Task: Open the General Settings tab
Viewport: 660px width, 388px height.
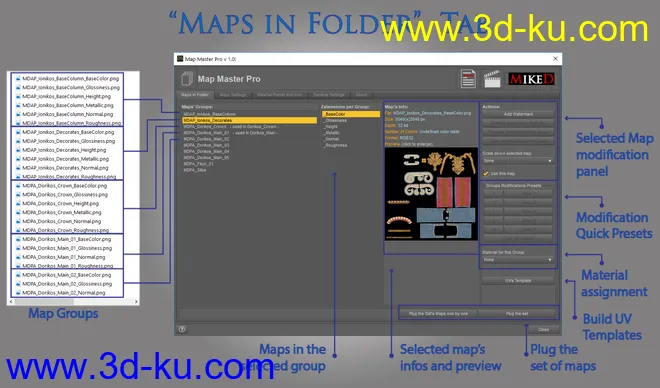Action: 329,95
